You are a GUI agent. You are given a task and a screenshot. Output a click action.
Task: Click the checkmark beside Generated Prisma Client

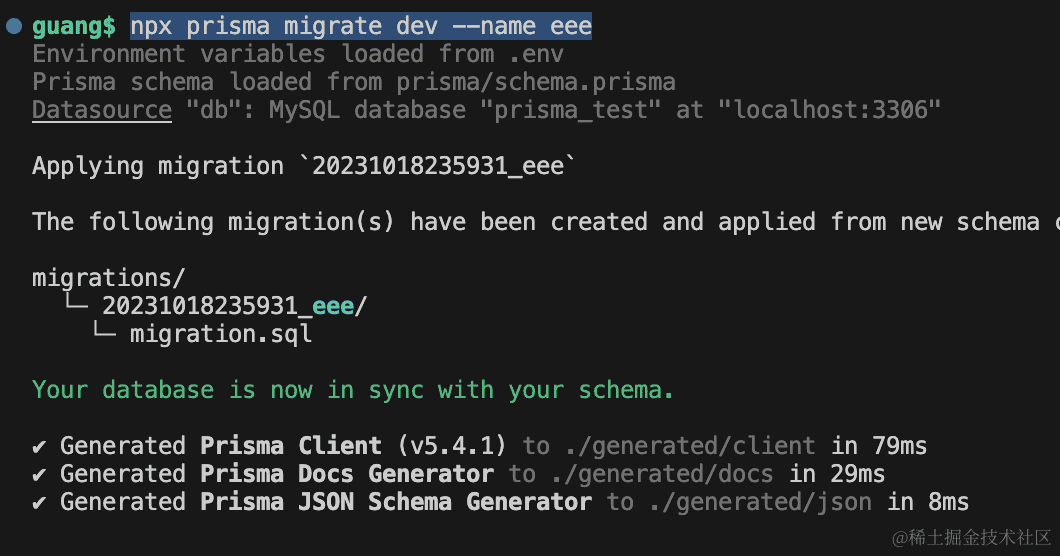pyautogui.click(x=40, y=446)
